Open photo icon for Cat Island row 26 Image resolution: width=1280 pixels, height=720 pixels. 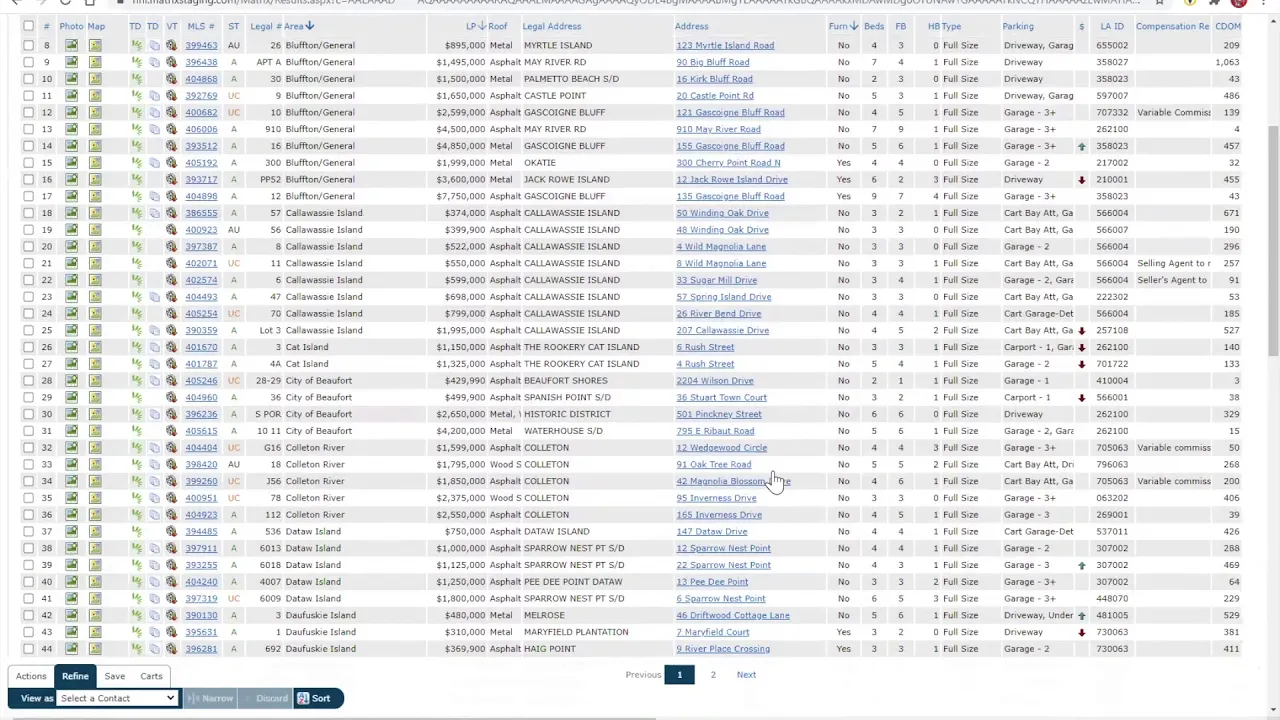(x=71, y=347)
